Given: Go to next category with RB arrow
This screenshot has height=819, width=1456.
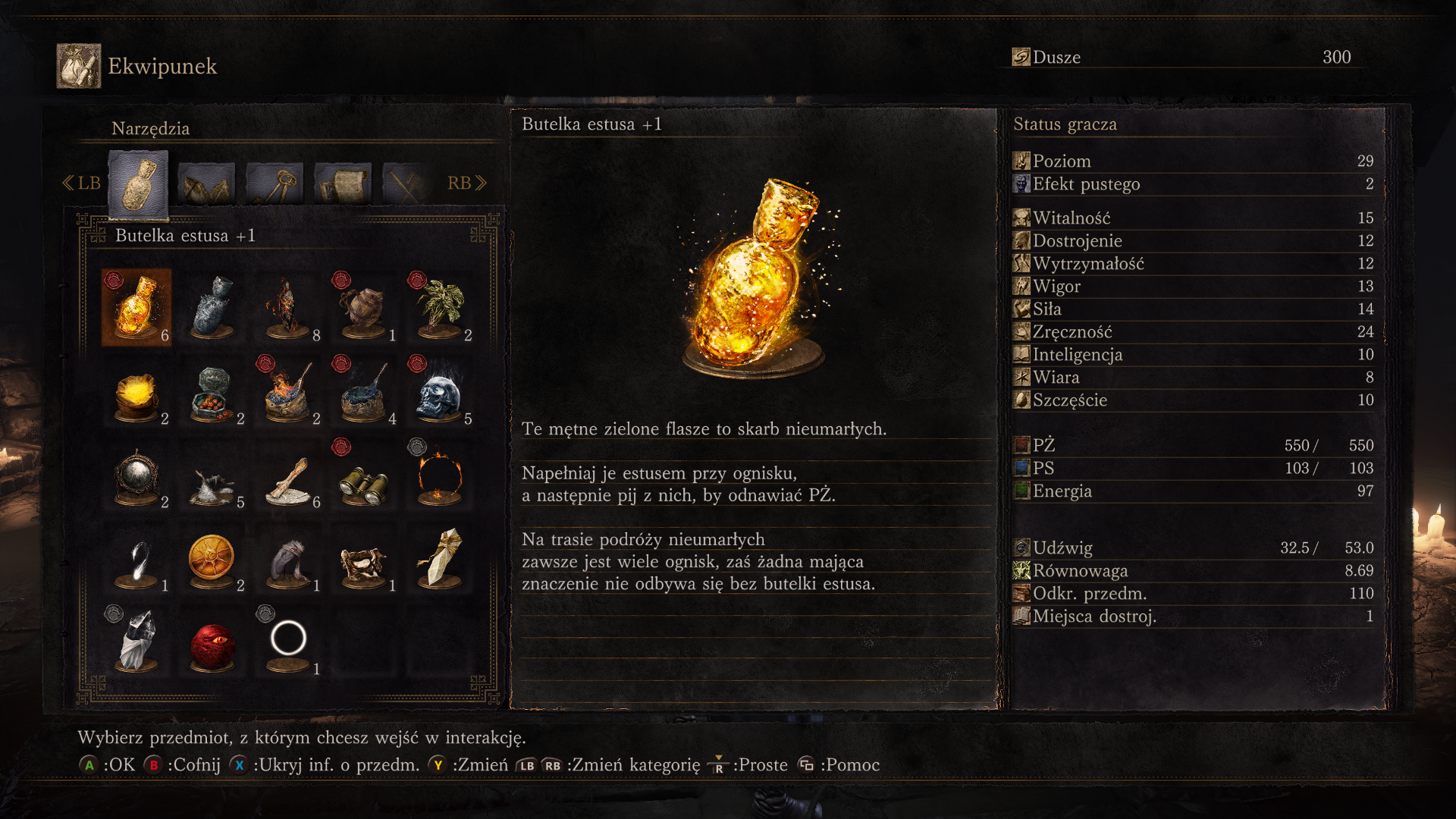Looking at the screenshot, I should pyautogui.click(x=466, y=183).
